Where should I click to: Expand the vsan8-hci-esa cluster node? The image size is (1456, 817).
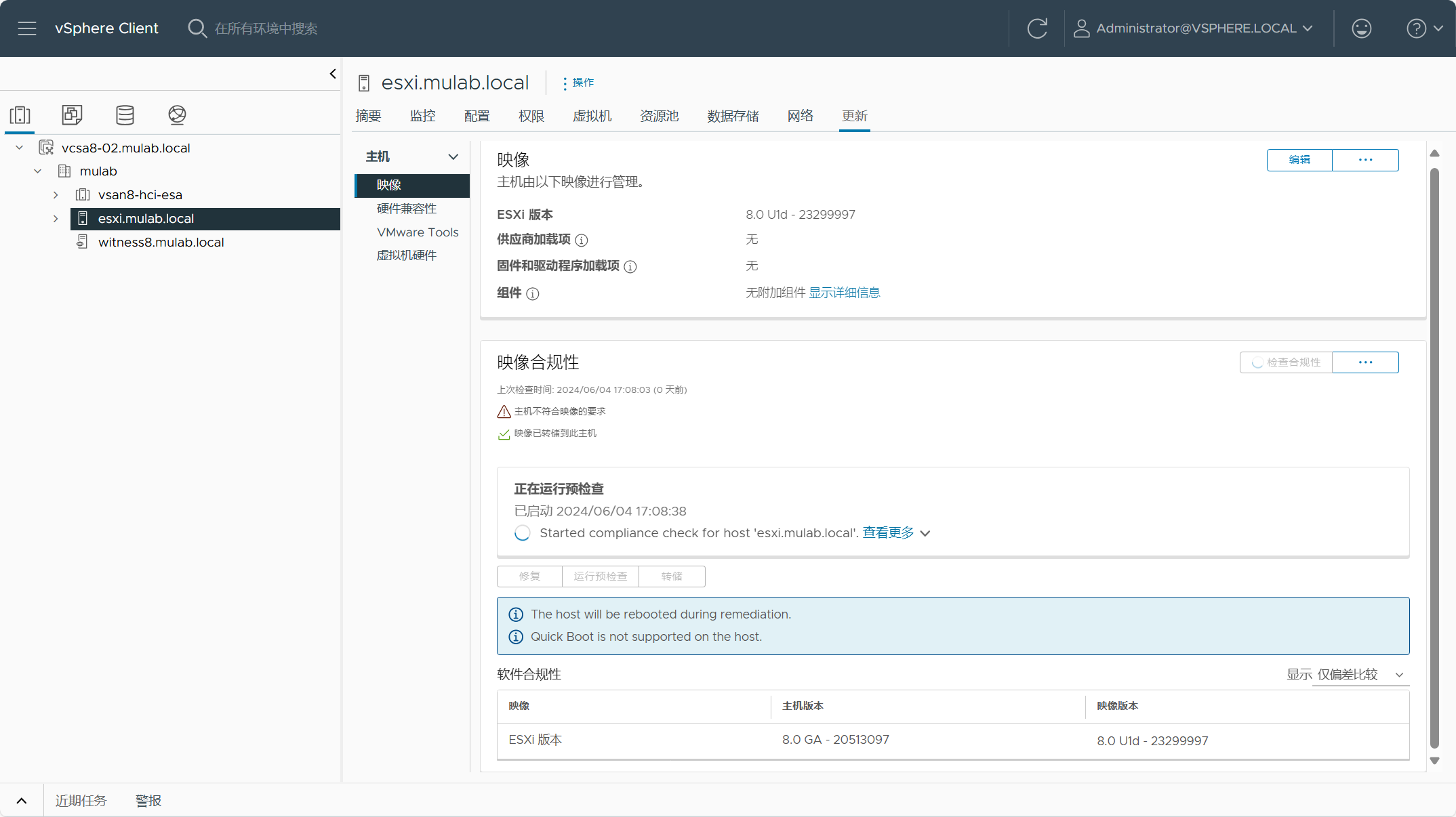pos(56,195)
